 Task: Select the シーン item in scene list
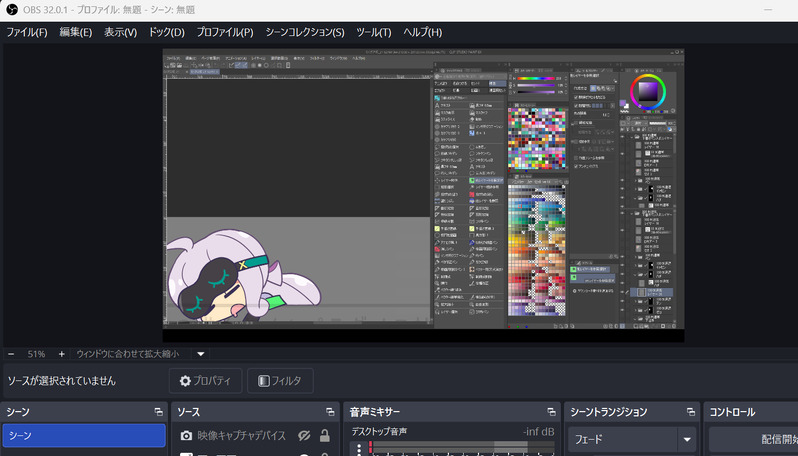[x=84, y=436]
